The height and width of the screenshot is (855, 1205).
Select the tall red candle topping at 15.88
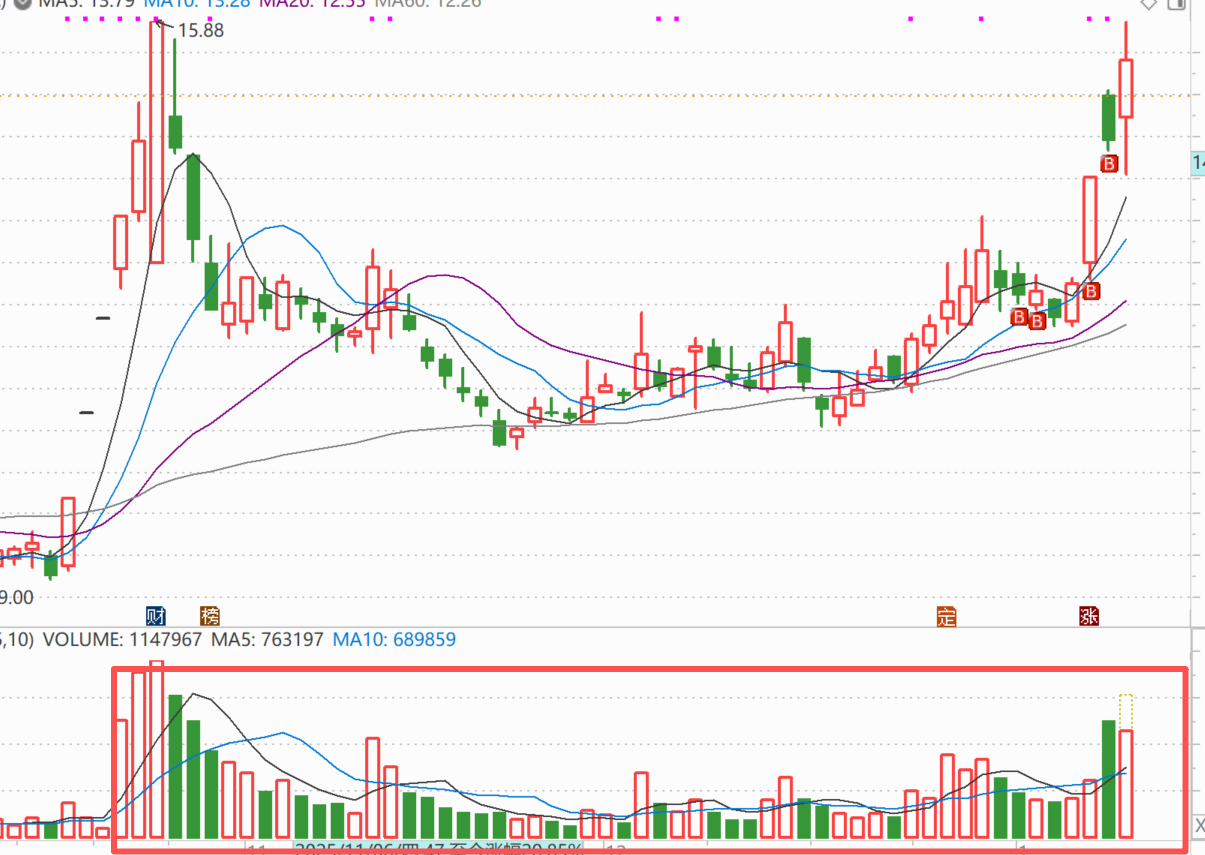coord(156,141)
